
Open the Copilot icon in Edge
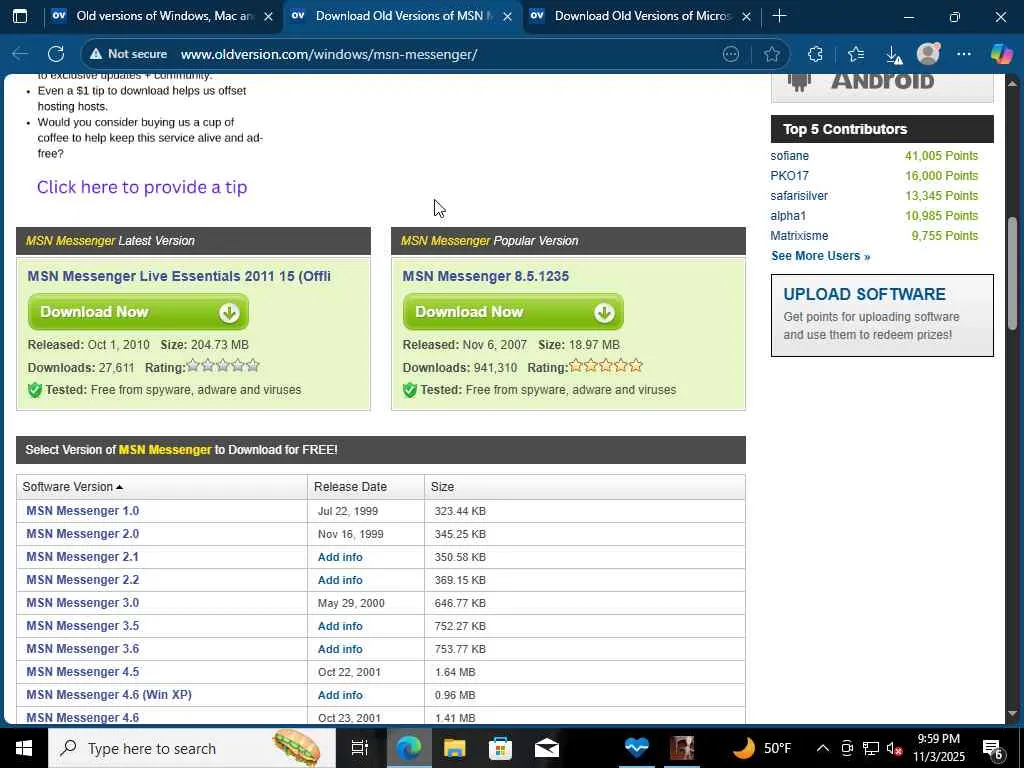coord(1000,54)
